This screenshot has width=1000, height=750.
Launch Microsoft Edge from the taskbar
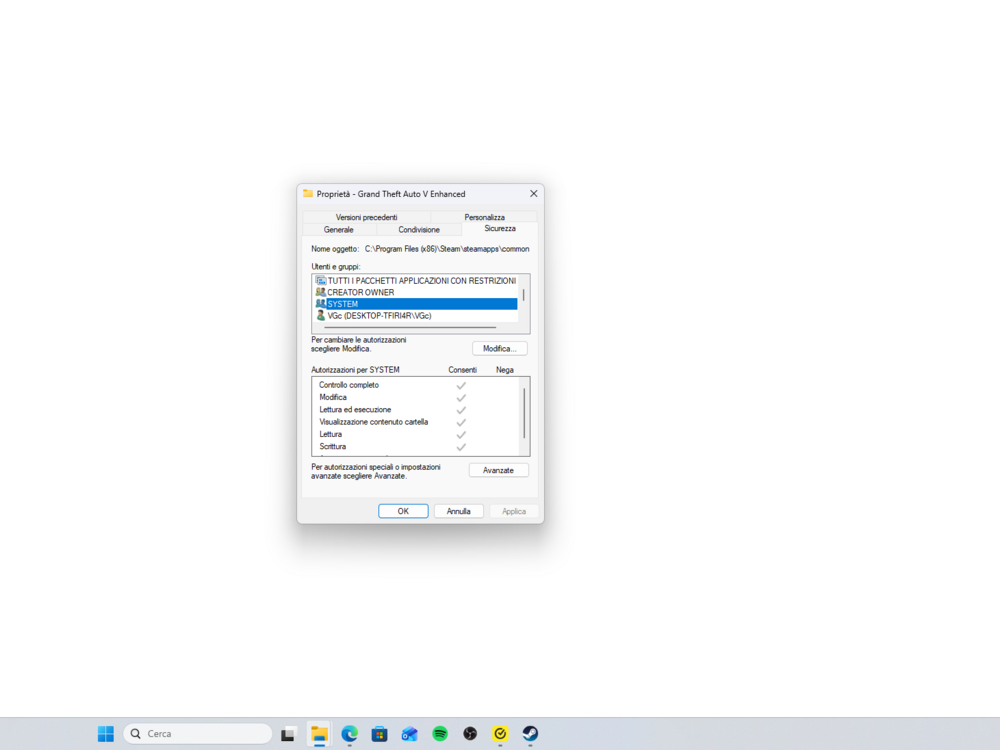pyautogui.click(x=349, y=734)
